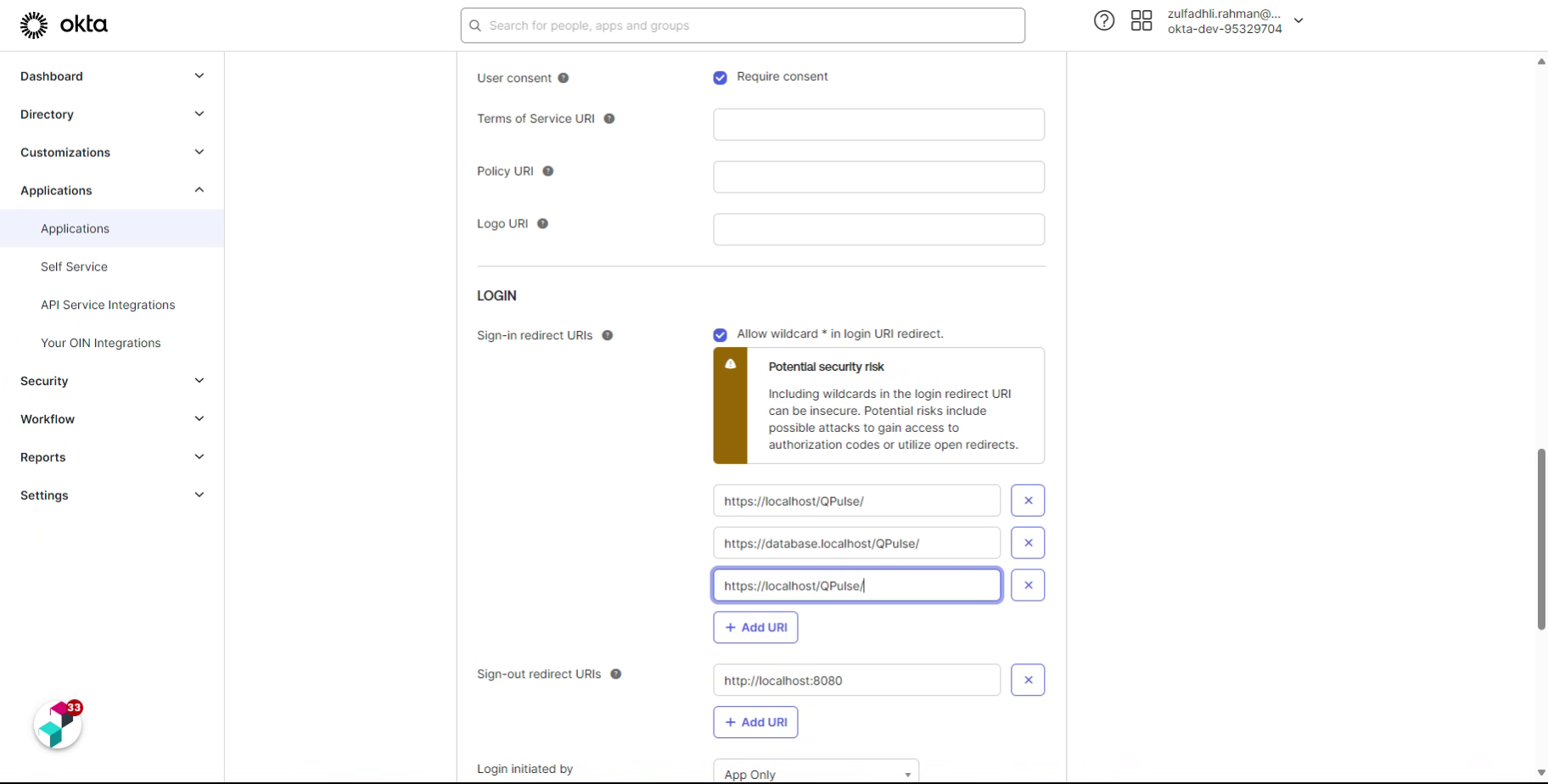
Task: Click the page vertical scrollbar thumb
Action: 1541,540
